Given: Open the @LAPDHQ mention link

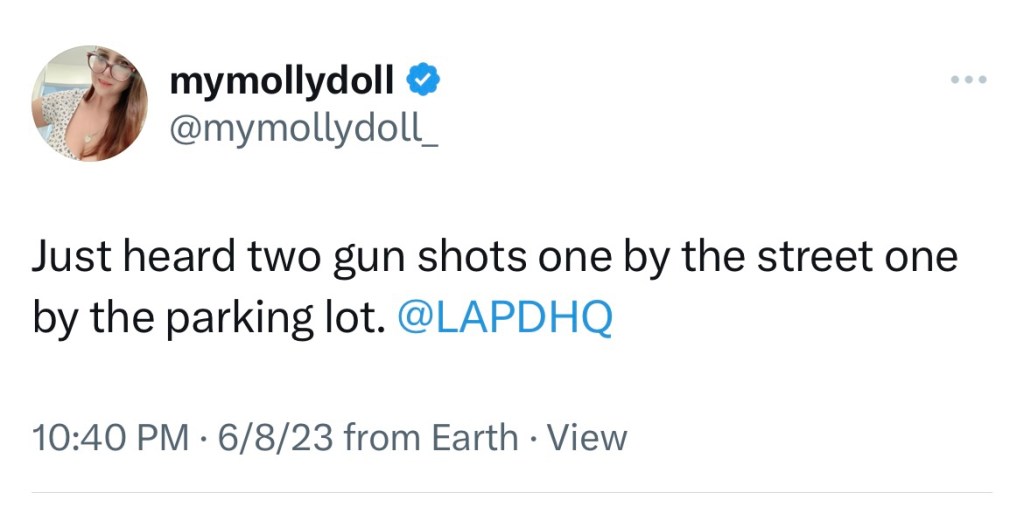Looking at the screenshot, I should pyautogui.click(x=504, y=319).
